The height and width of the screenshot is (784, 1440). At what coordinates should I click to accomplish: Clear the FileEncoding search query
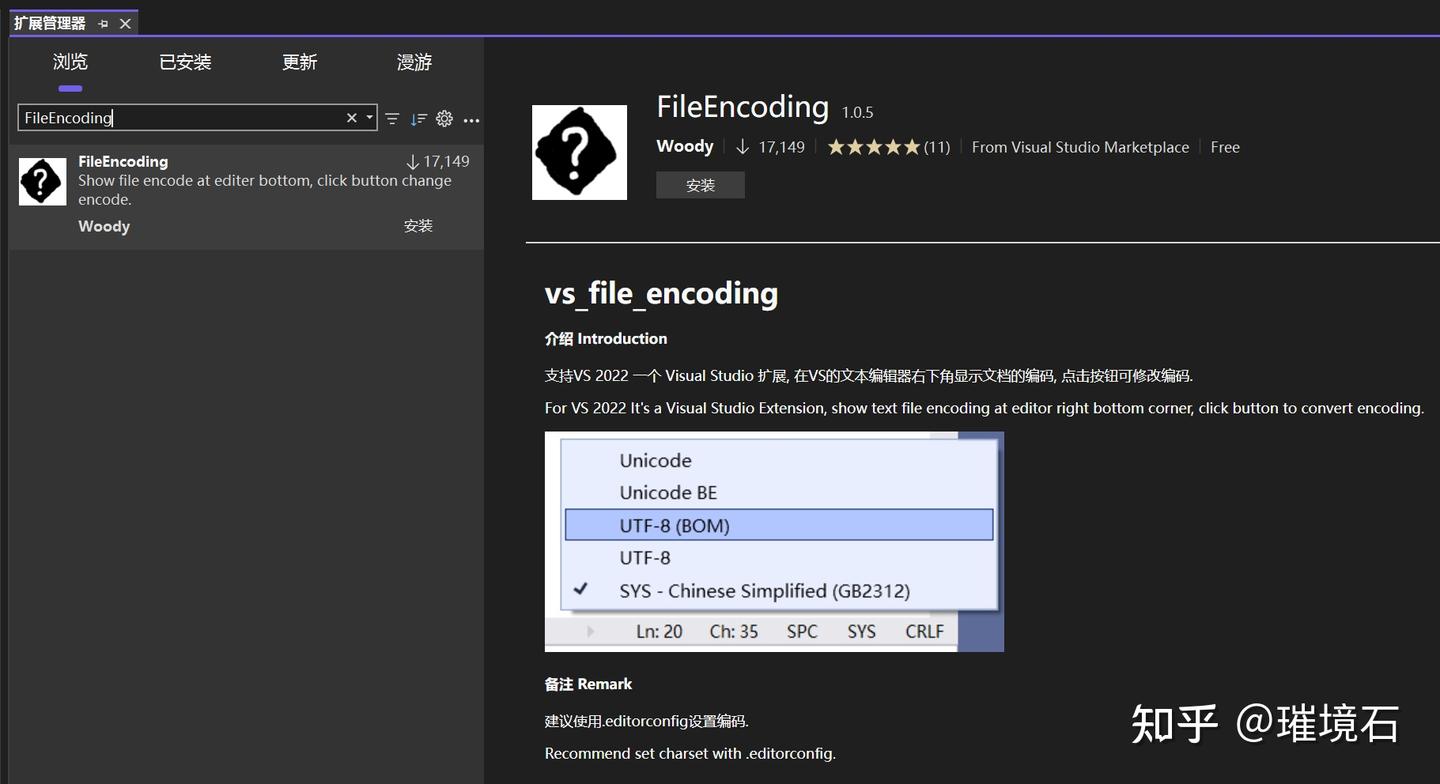(x=352, y=117)
